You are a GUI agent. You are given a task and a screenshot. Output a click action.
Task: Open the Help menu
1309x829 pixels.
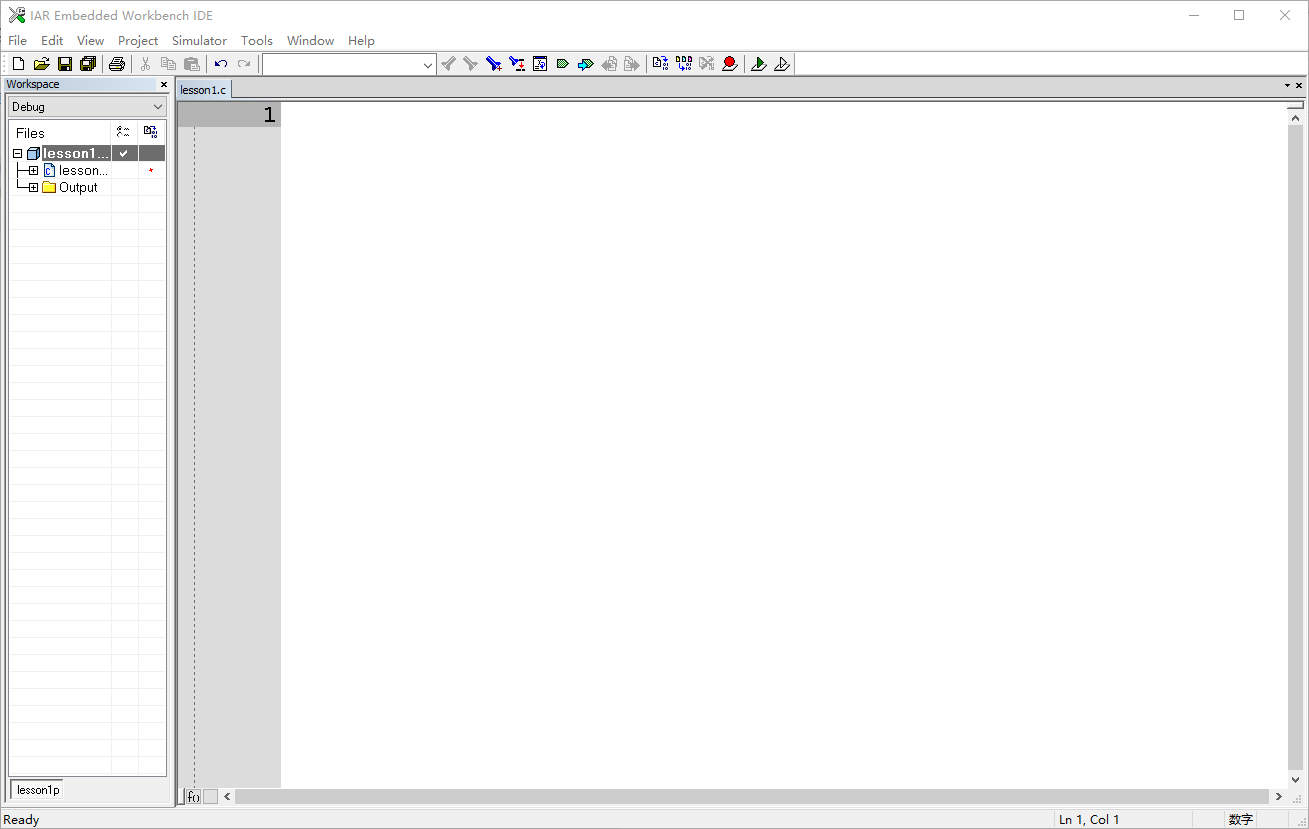pyautogui.click(x=362, y=41)
